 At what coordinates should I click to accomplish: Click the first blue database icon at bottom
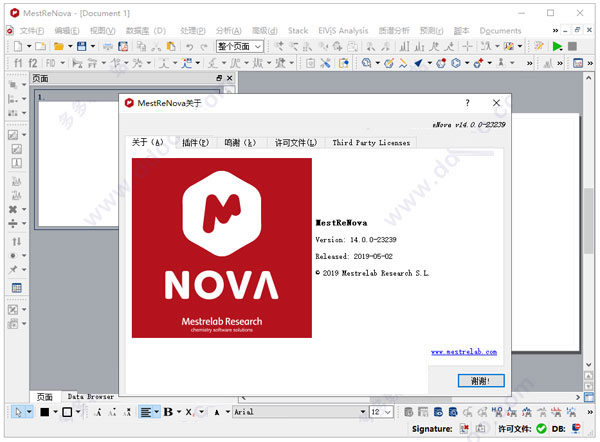click(439, 412)
